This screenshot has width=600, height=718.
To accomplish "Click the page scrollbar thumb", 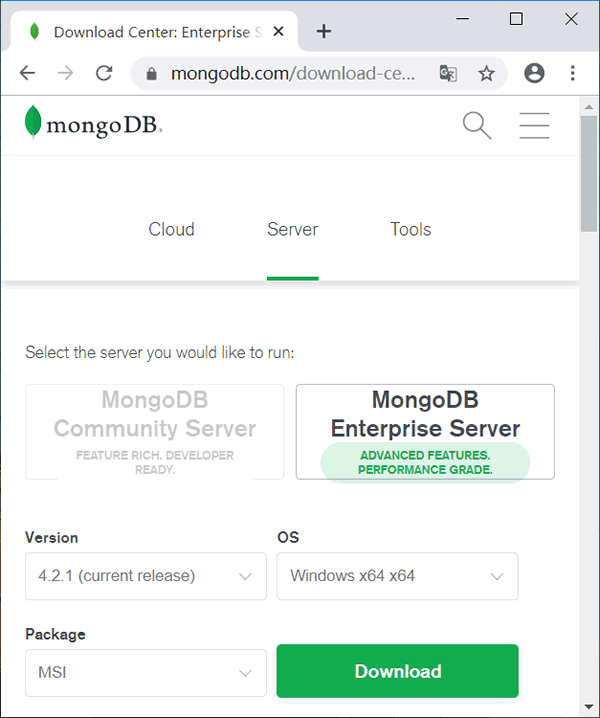I will (x=589, y=174).
